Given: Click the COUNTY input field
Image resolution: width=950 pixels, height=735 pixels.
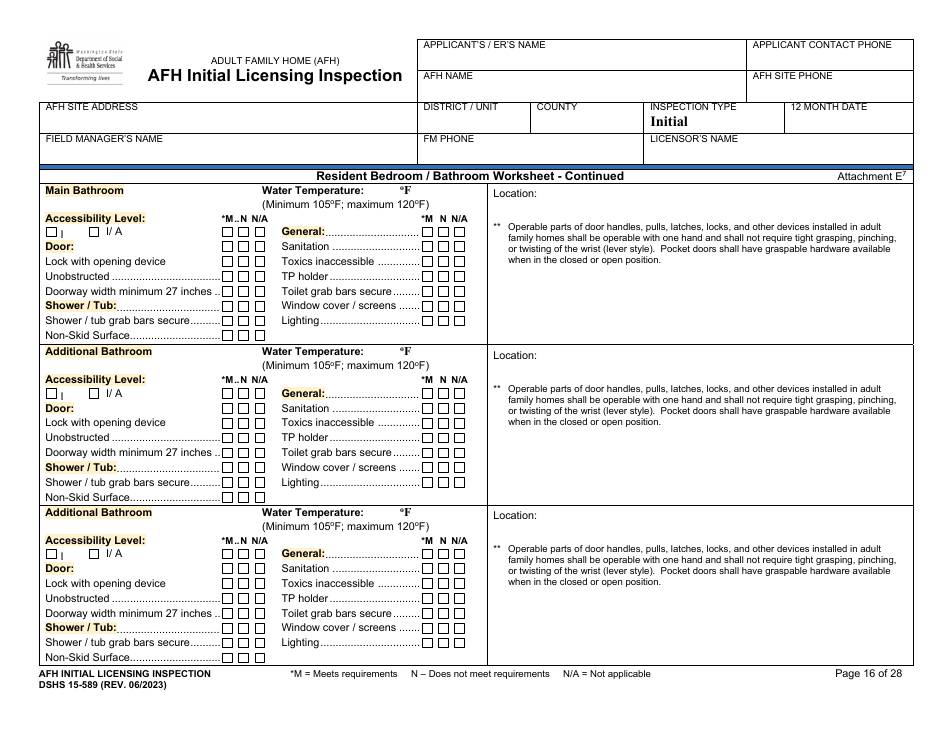Looking at the screenshot, I should coord(585,120).
